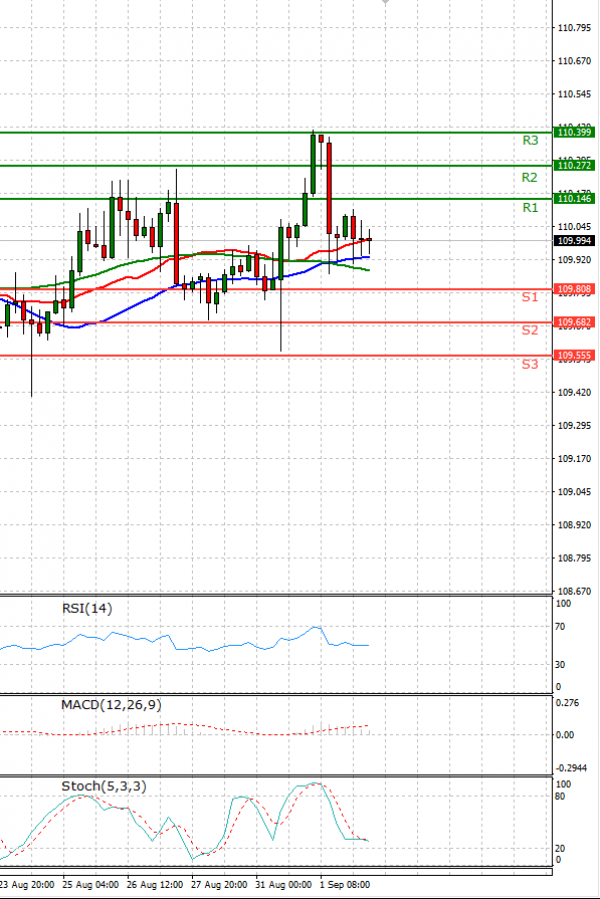
Task: Select the R2 resistance label
Action: tap(529, 178)
